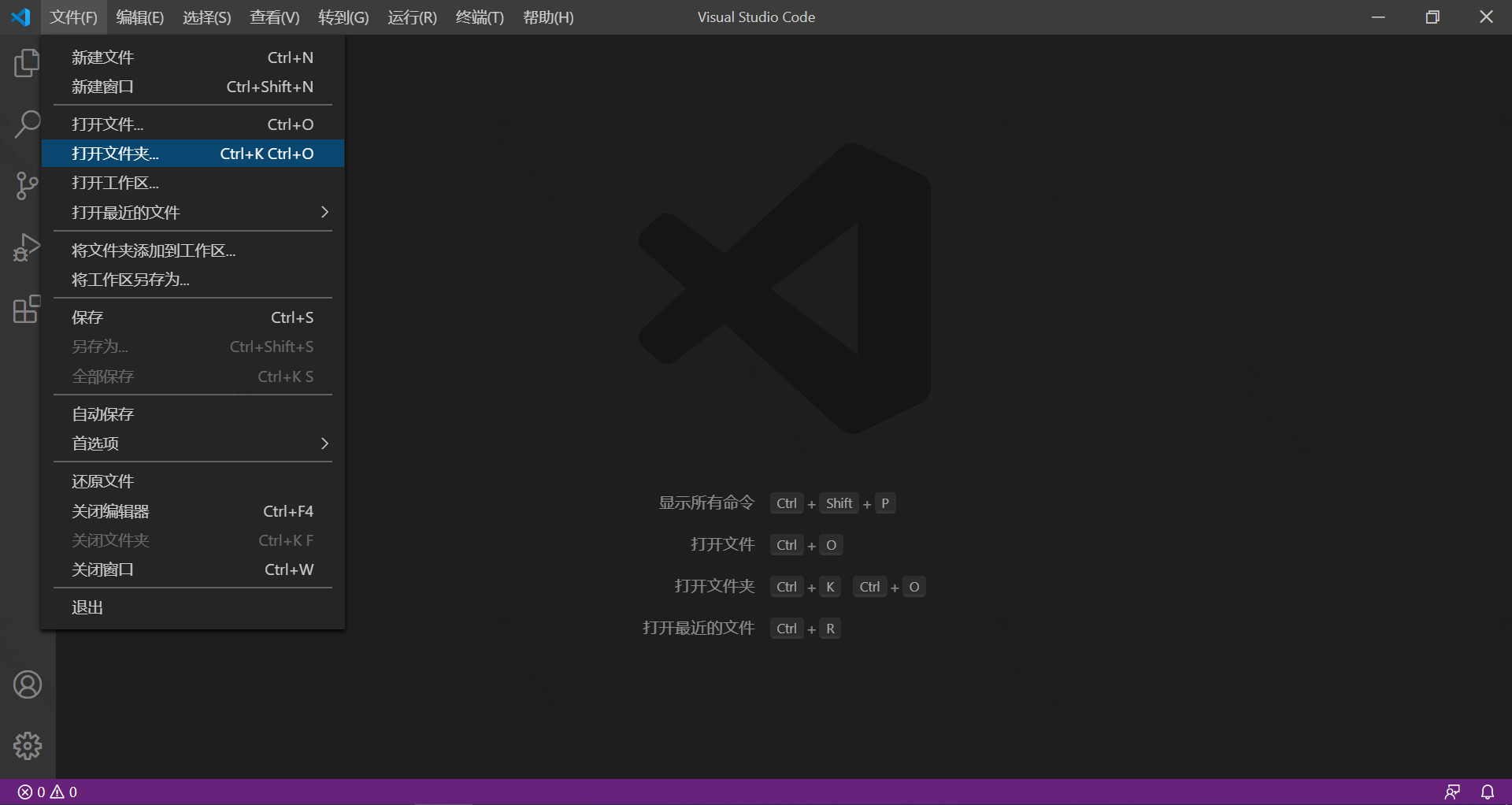Open the Explorer view in activity bar
The width and height of the screenshot is (1512, 805).
[27, 63]
